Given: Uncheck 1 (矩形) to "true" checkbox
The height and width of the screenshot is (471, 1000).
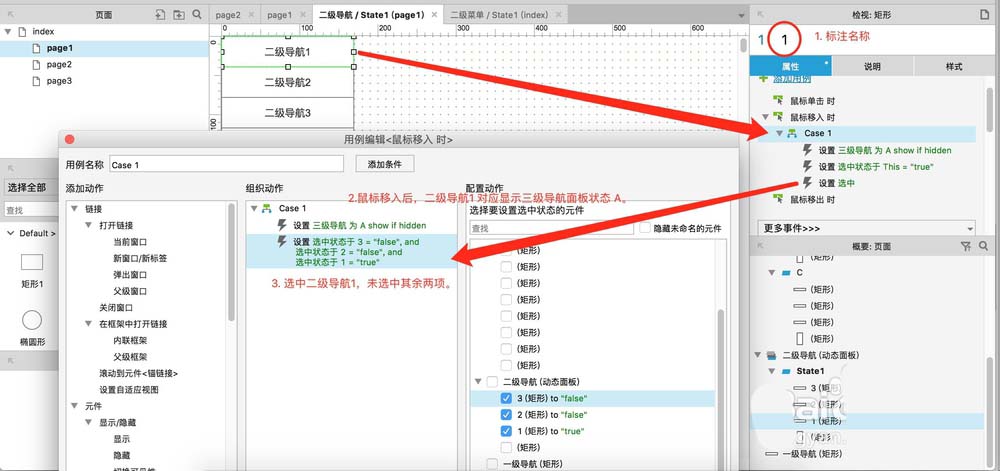Looking at the screenshot, I should pos(506,431).
